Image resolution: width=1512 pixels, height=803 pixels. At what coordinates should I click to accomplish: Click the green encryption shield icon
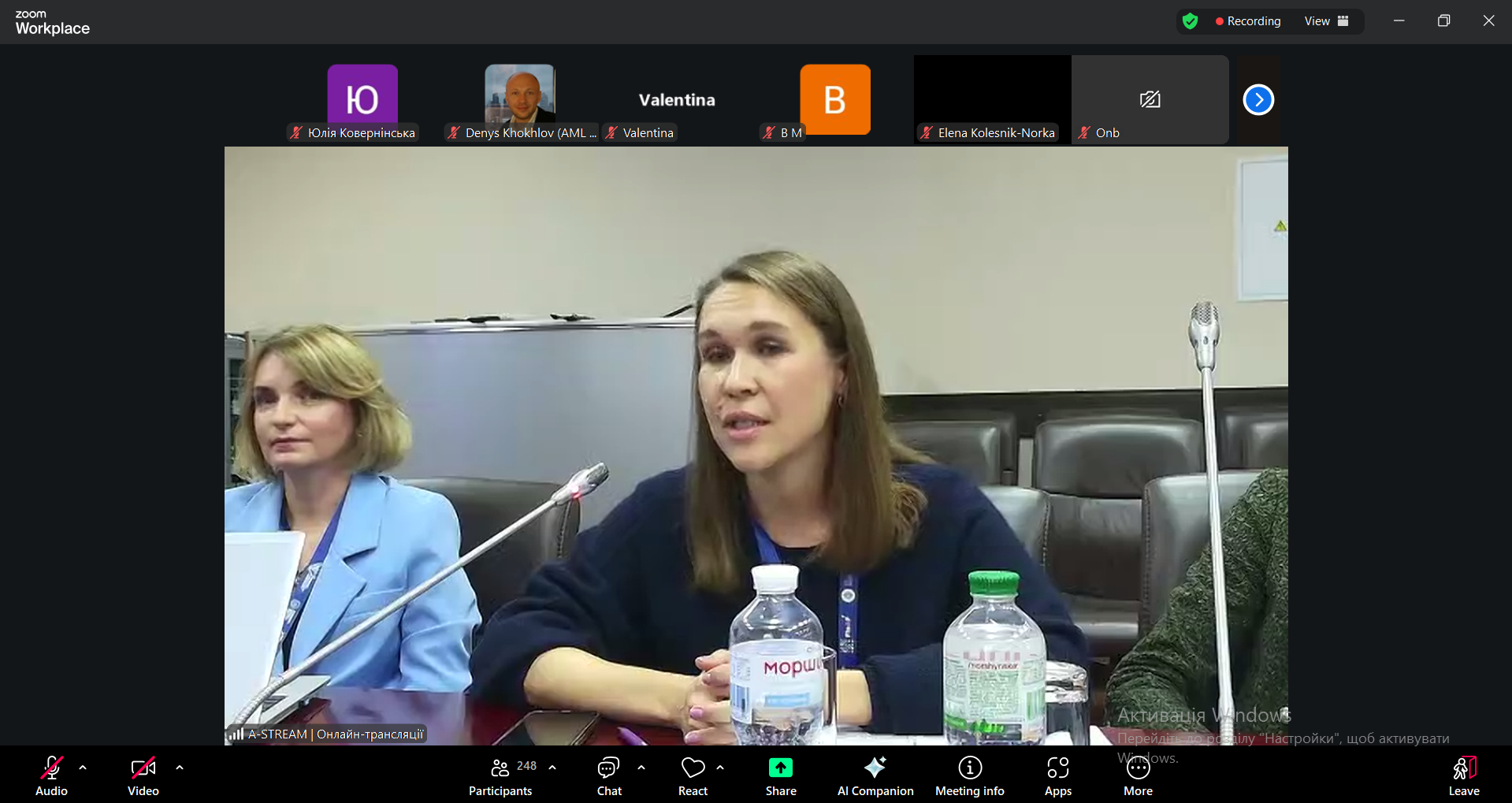tap(1190, 21)
